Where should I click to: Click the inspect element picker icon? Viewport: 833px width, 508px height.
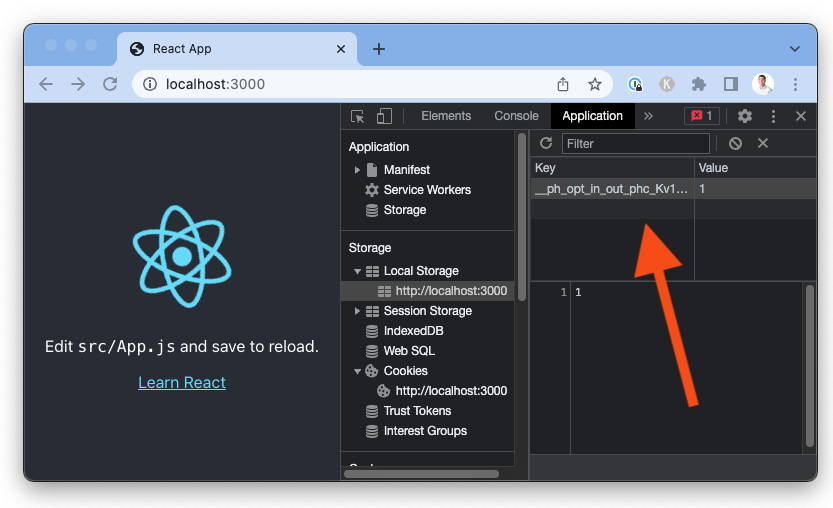pyautogui.click(x=358, y=116)
